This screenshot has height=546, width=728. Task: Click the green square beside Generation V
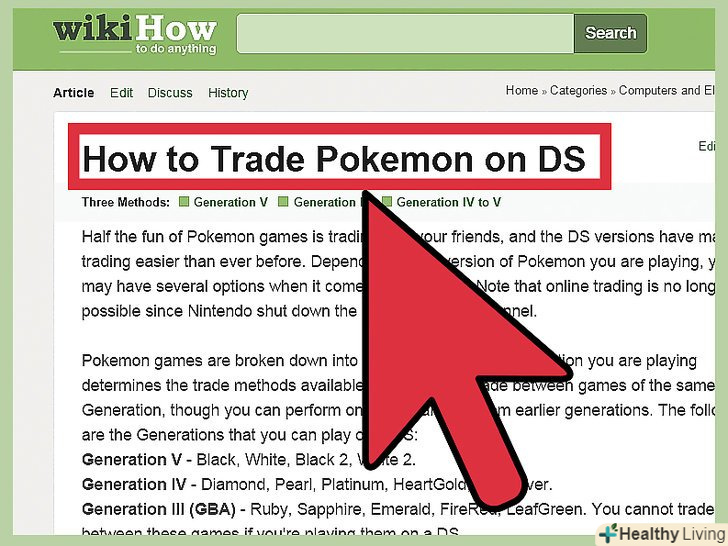coord(184,202)
